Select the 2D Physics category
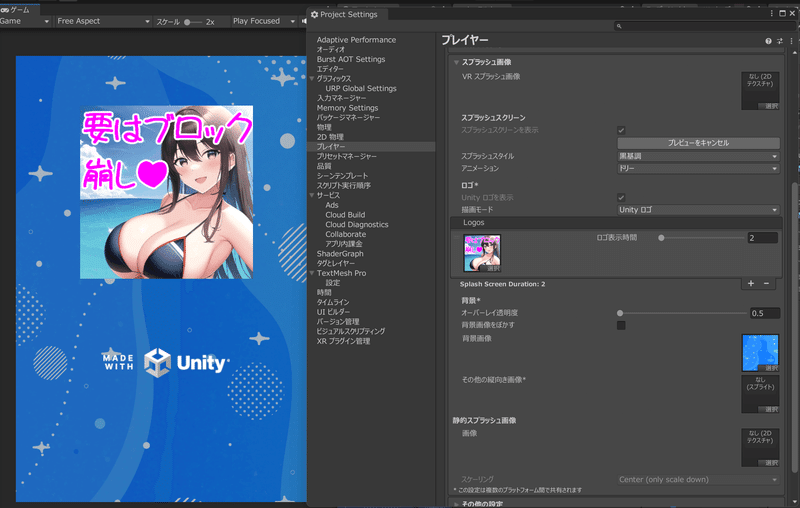Viewport: 800px width, 508px height. 330,137
